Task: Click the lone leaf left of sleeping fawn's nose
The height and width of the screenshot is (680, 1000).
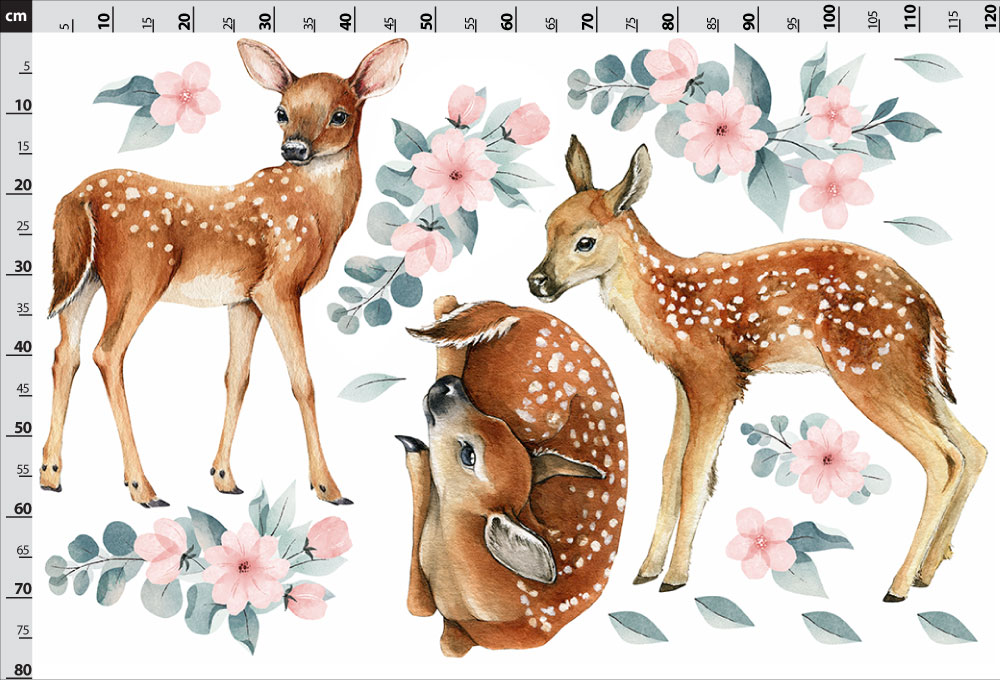Action: click(x=370, y=387)
